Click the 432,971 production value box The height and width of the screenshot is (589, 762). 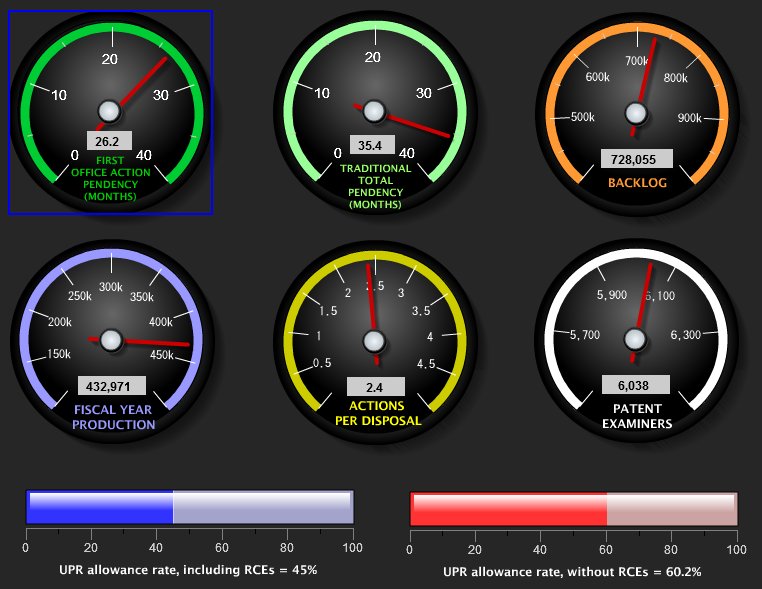[x=111, y=386]
